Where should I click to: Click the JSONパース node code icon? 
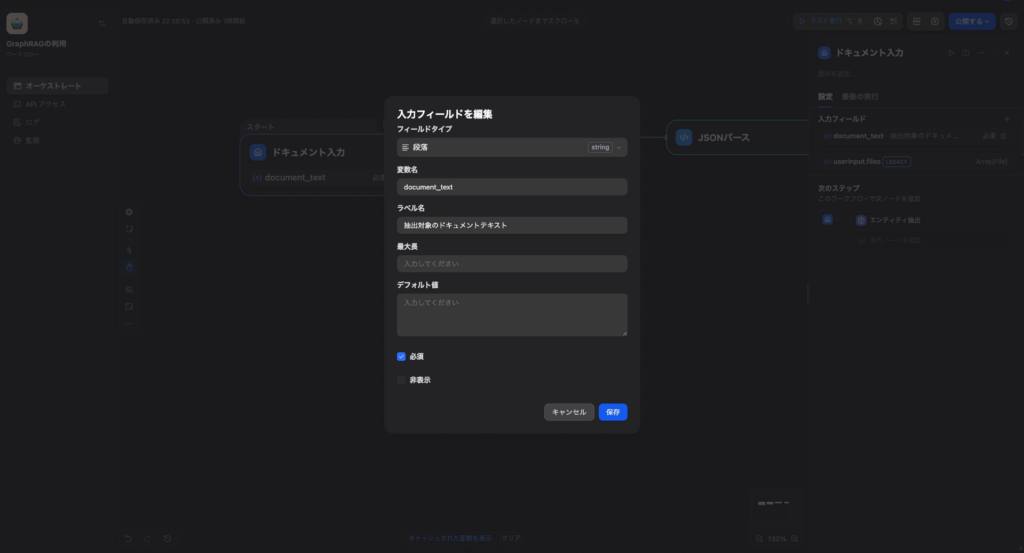pyautogui.click(x=684, y=138)
